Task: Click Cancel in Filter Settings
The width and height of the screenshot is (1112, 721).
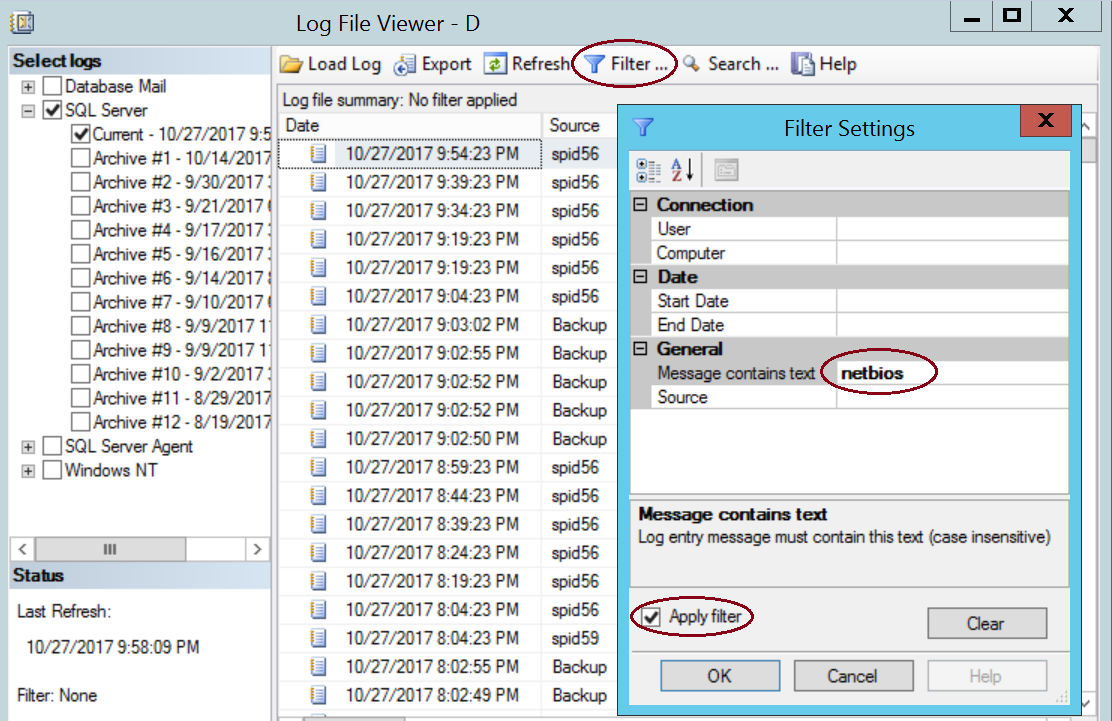Action: click(x=853, y=676)
